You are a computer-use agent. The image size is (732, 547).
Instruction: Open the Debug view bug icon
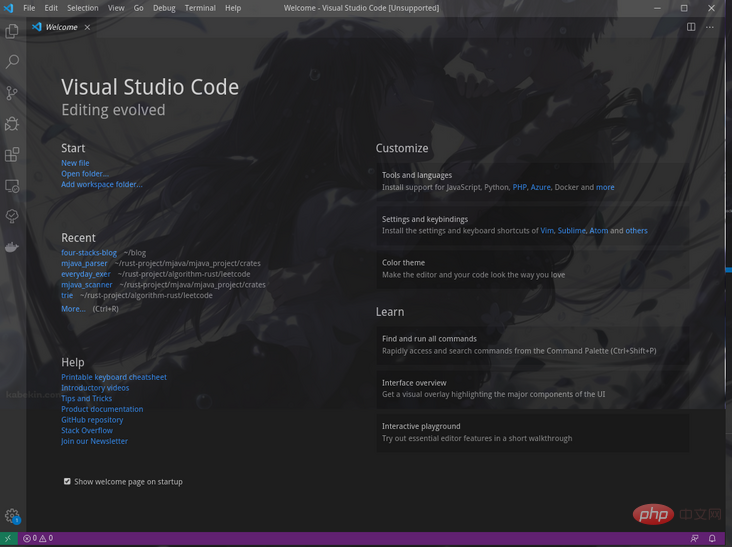pyautogui.click(x=12, y=124)
